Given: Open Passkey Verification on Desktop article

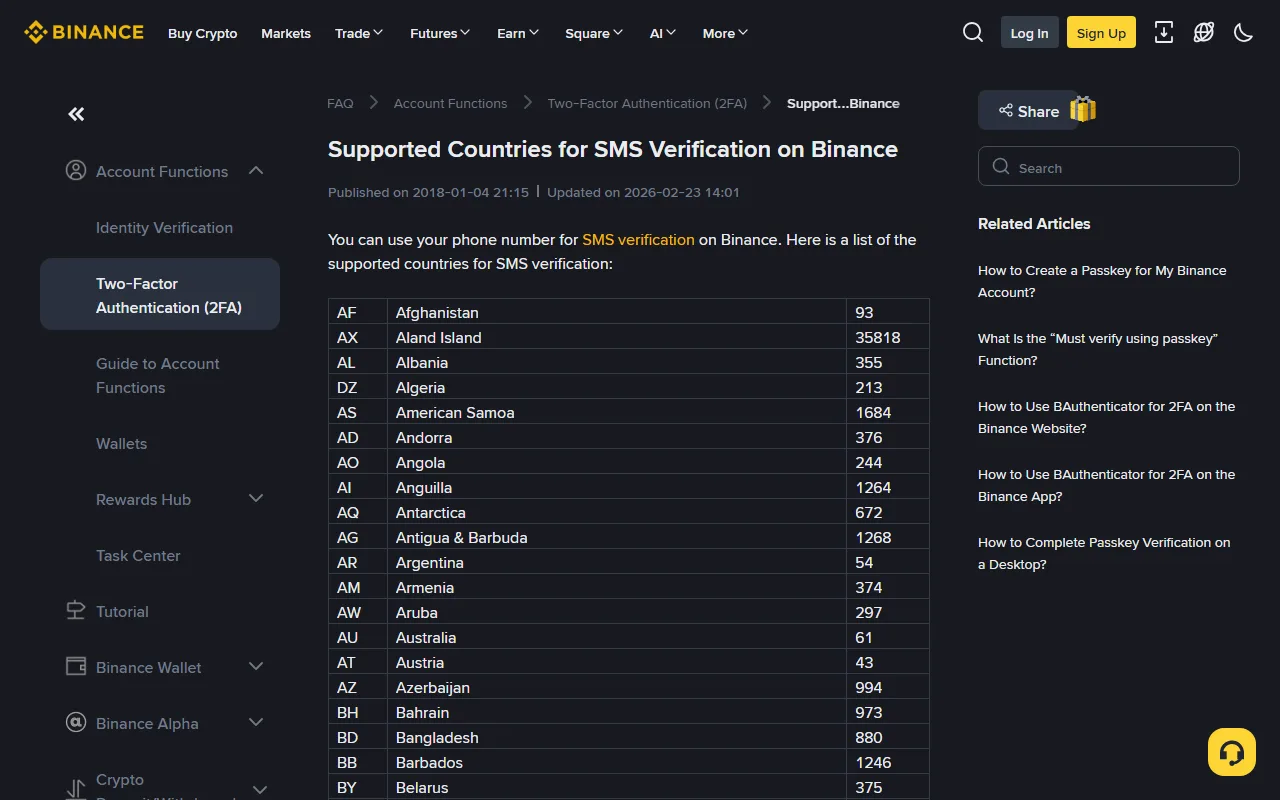Looking at the screenshot, I should [x=1104, y=553].
